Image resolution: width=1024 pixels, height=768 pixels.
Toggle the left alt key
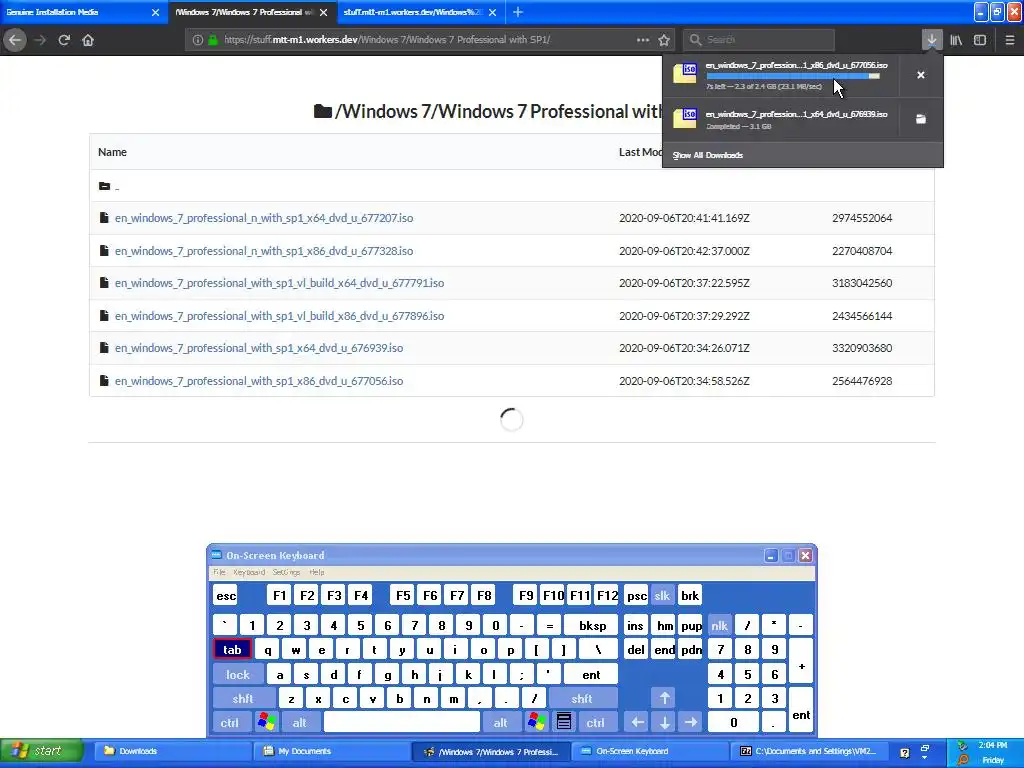coord(300,722)
